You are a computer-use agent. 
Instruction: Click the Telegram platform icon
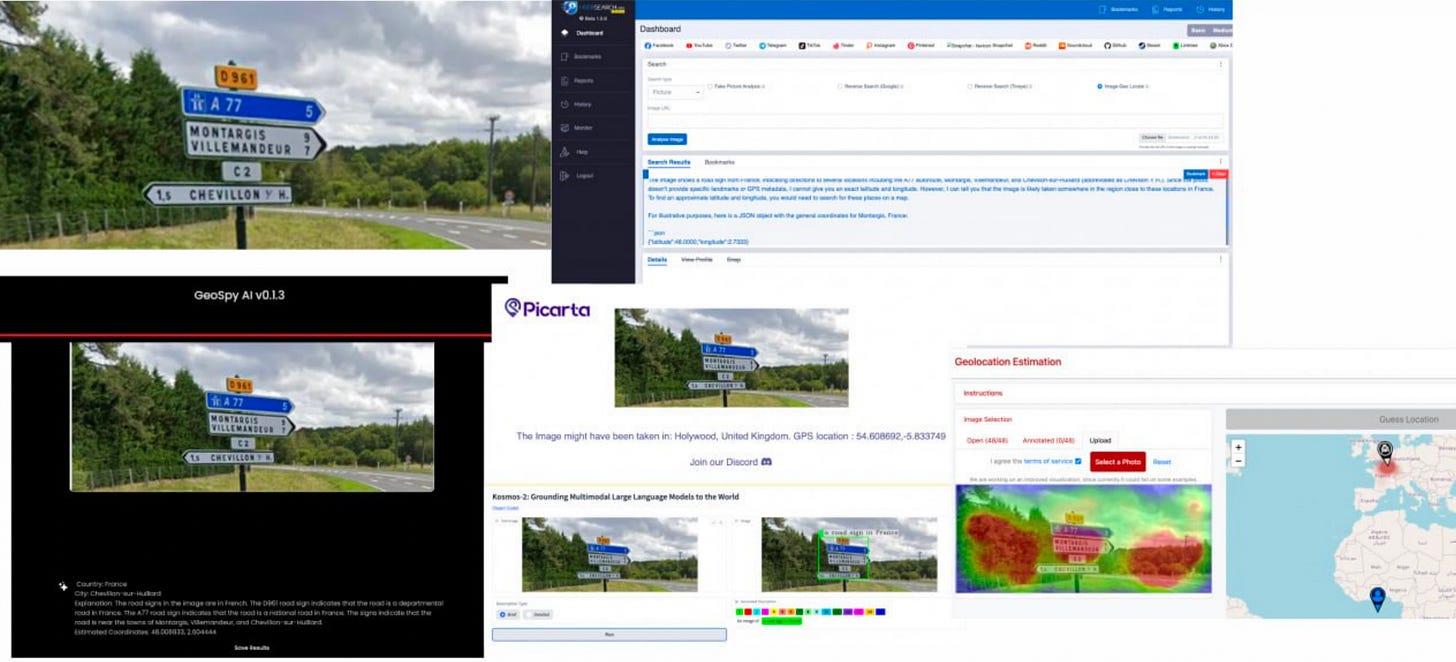[762, 45]
